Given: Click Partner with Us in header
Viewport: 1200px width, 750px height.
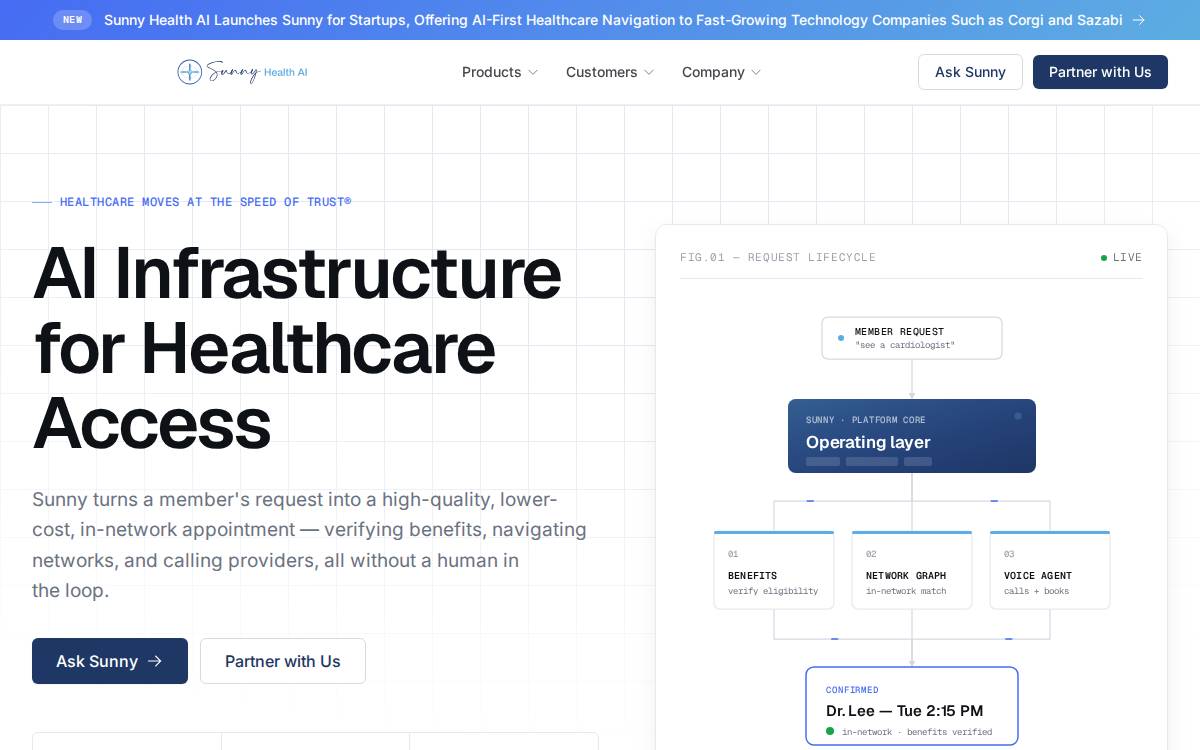Looking at the screenshot, I should coord(1100,72).
